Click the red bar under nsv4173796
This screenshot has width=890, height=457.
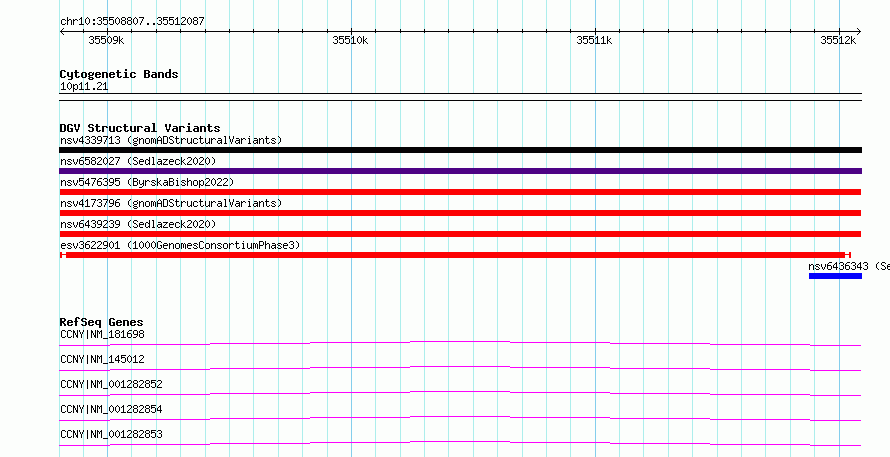coord(460,213)
